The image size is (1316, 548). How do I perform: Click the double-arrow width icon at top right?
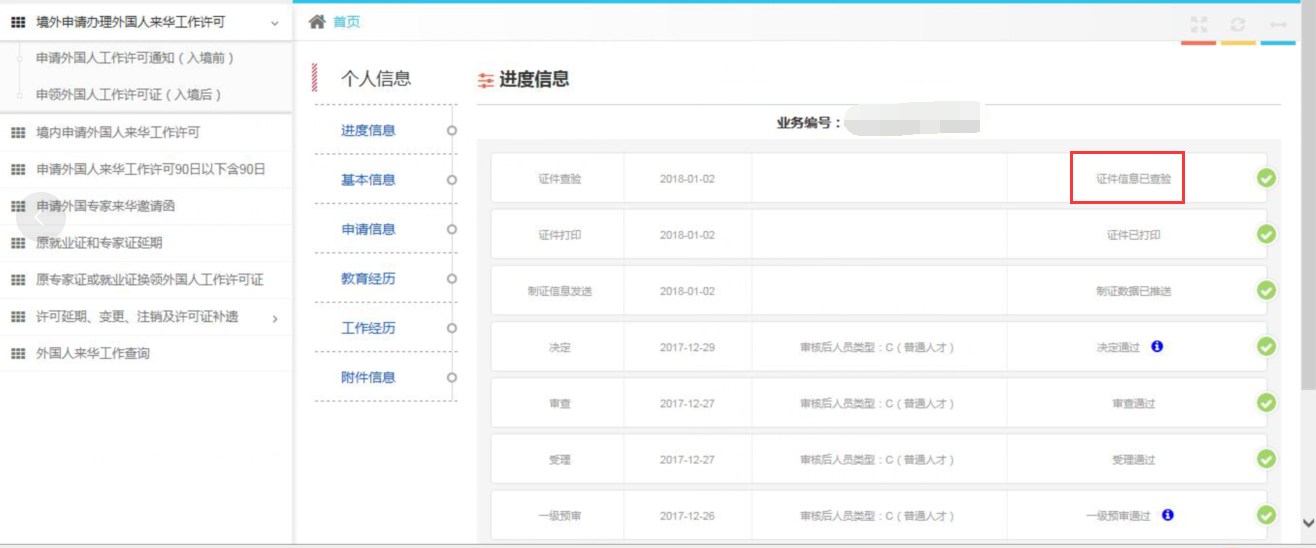click(1277, 25)
